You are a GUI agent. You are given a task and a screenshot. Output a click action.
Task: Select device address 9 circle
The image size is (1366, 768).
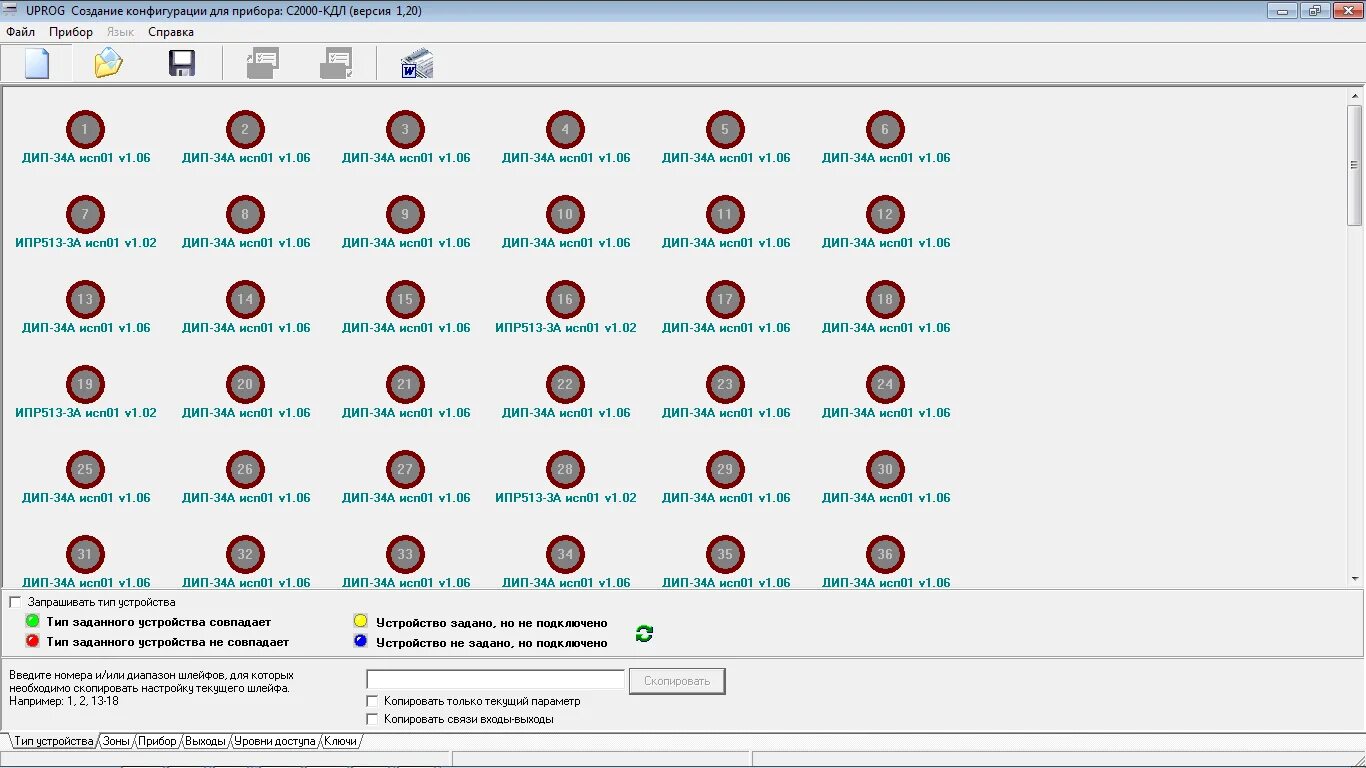(x=405, y=214)
